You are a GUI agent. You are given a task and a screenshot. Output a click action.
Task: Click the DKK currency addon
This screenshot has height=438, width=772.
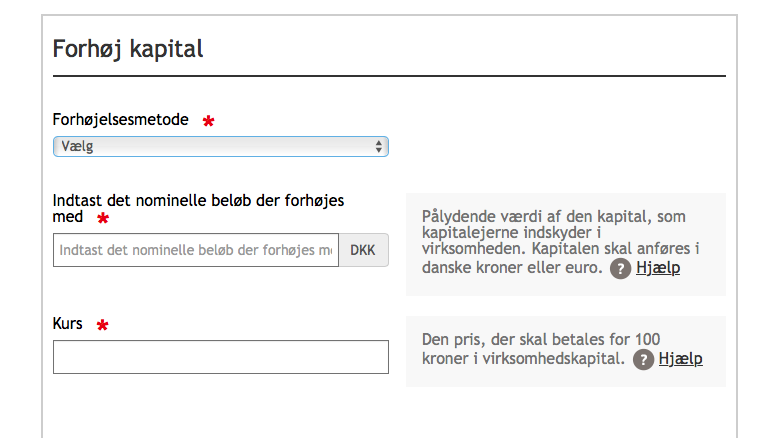coord(363,250)
